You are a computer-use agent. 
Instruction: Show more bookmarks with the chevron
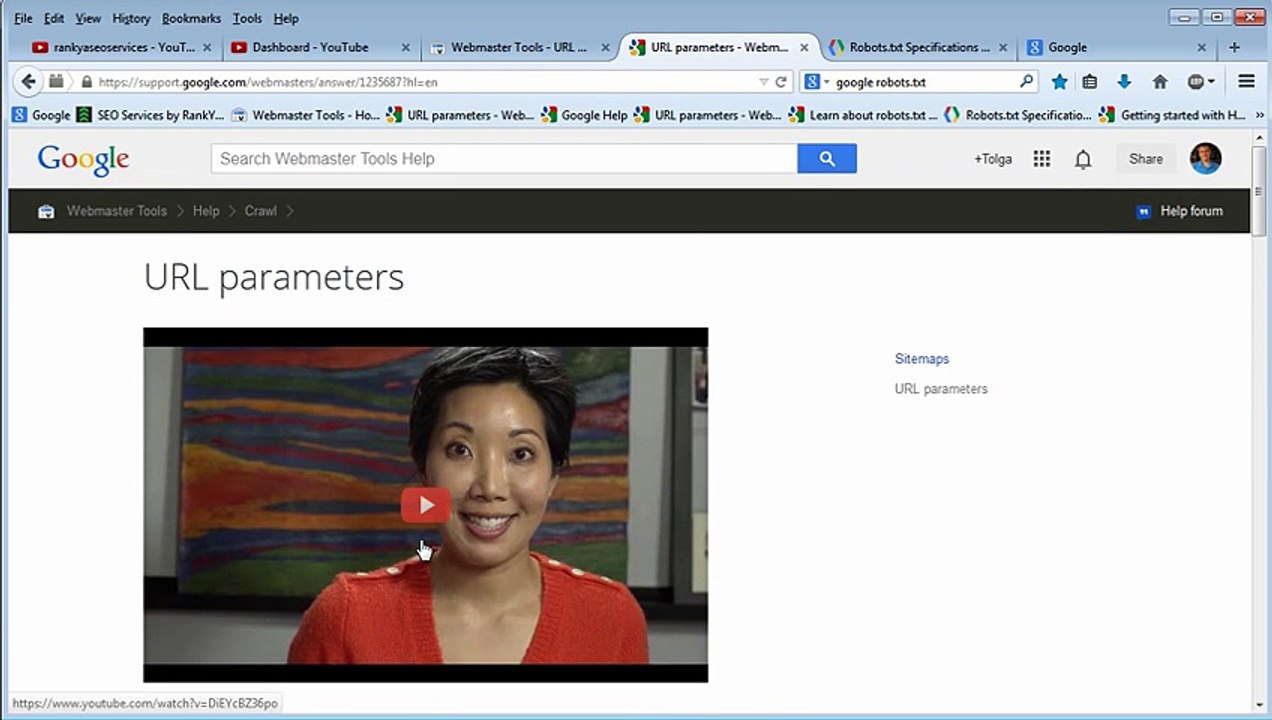click(1259, 115)
